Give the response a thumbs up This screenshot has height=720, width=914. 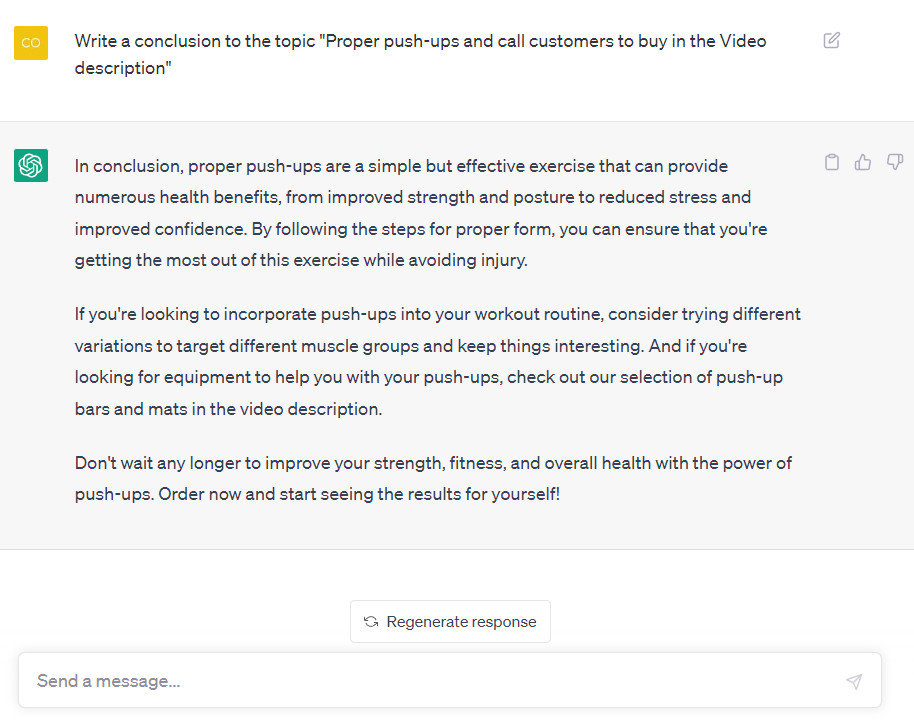tap(863, 162)
